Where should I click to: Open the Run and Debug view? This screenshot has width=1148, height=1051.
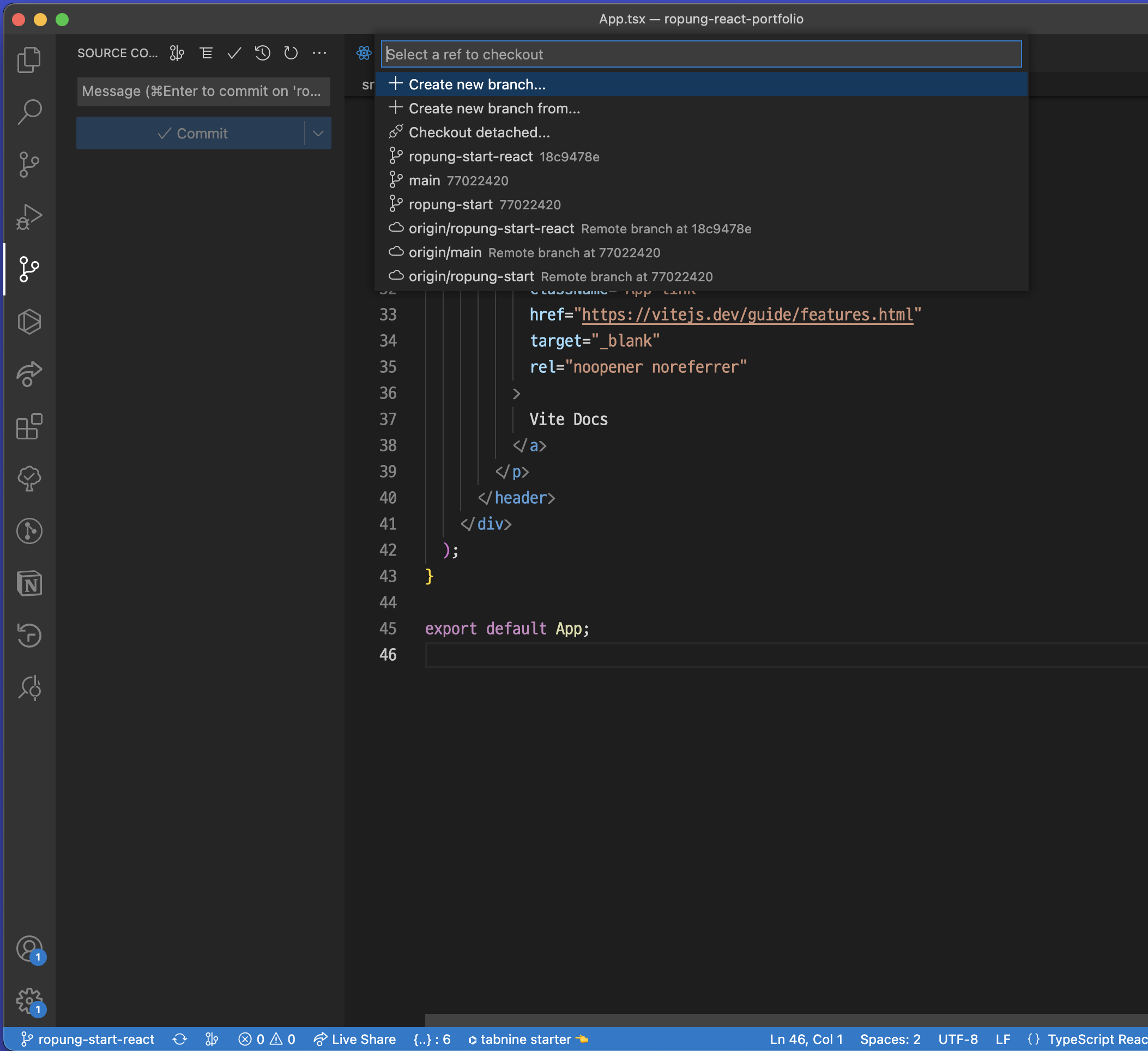click(29, 217)
